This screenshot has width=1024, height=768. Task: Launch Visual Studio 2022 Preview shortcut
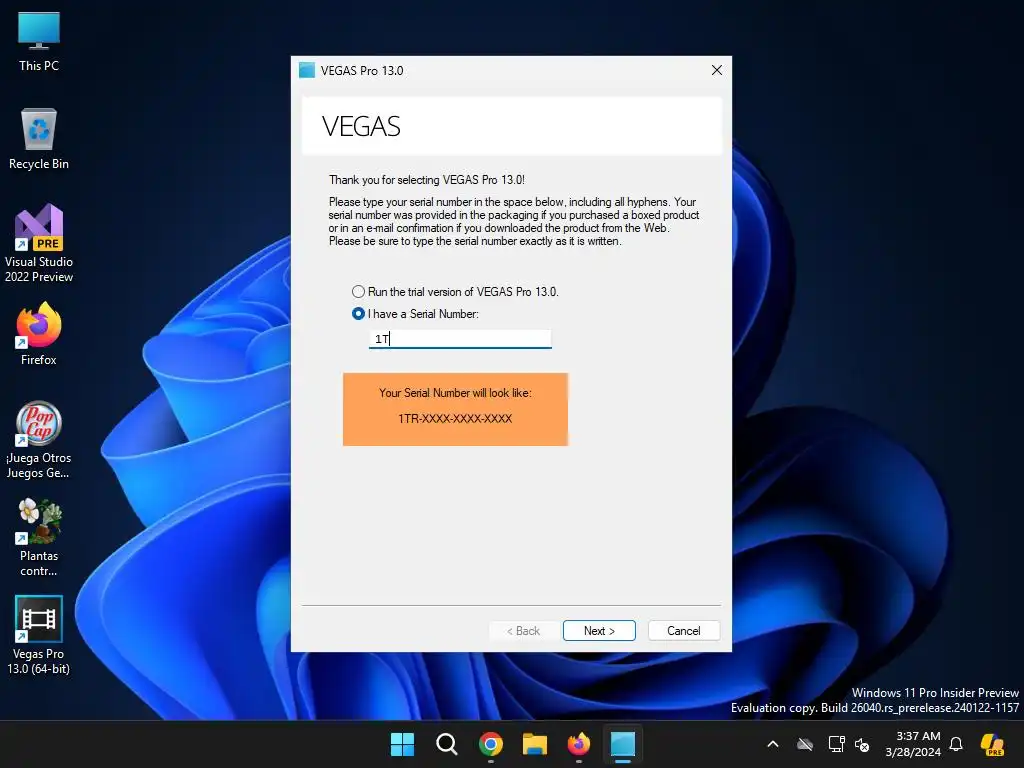39,243
